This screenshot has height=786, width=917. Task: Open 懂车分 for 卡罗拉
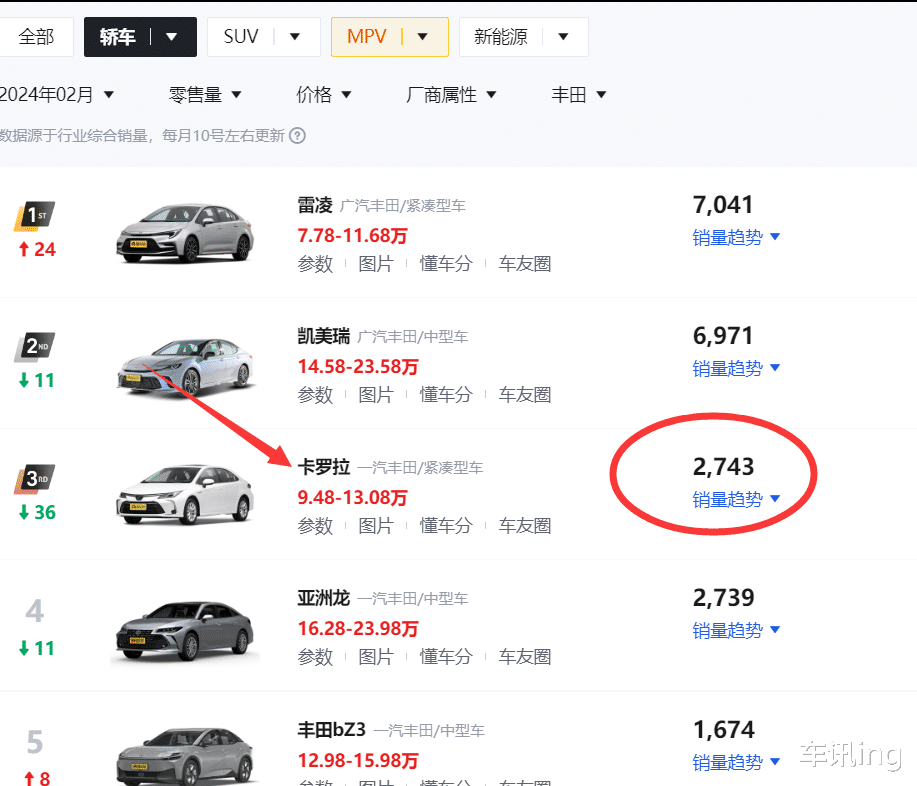point(446,526)
